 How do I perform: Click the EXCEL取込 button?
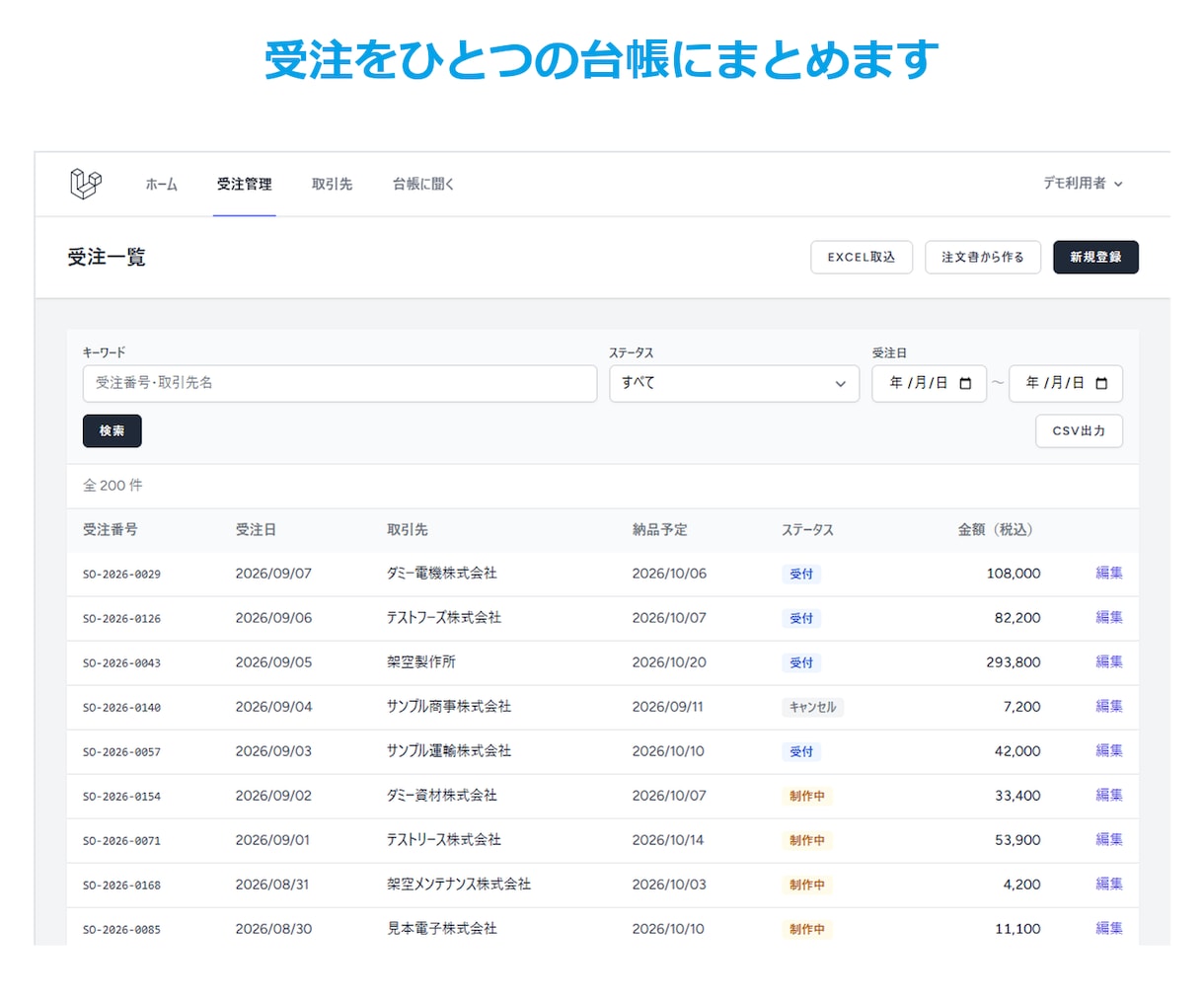(862, 257)
